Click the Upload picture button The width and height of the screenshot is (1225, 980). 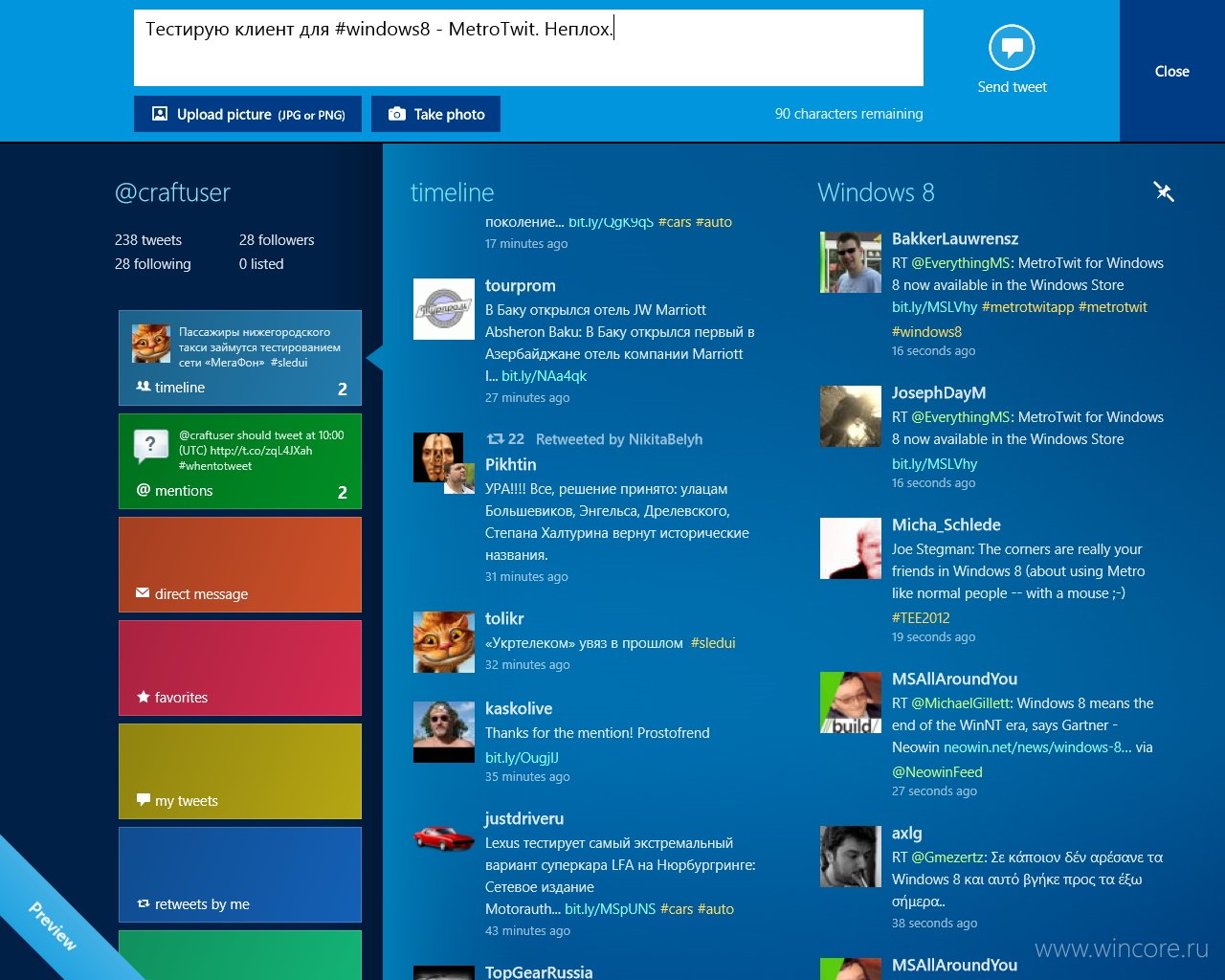[248, 114]
